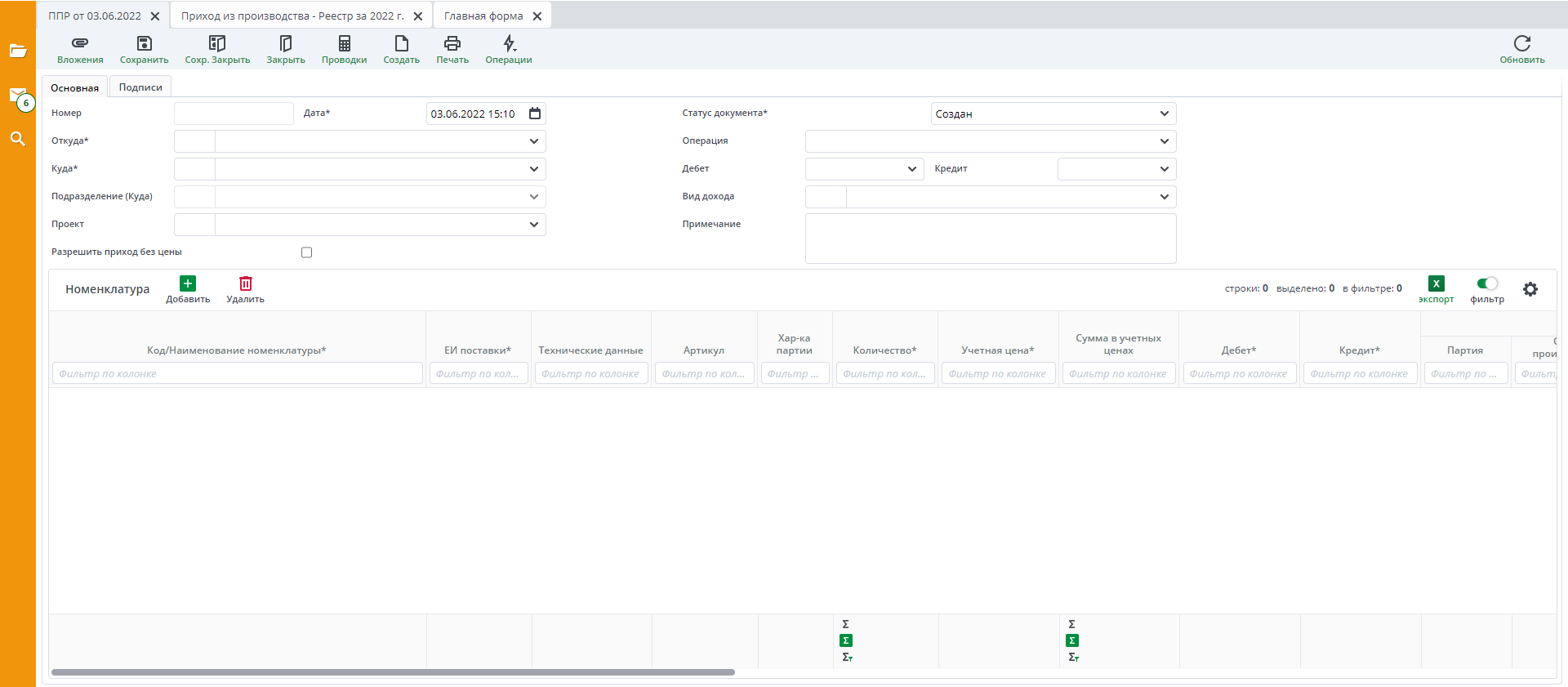
Task: Enable Разрешить приход без цены checkbox
Action: 306,252
